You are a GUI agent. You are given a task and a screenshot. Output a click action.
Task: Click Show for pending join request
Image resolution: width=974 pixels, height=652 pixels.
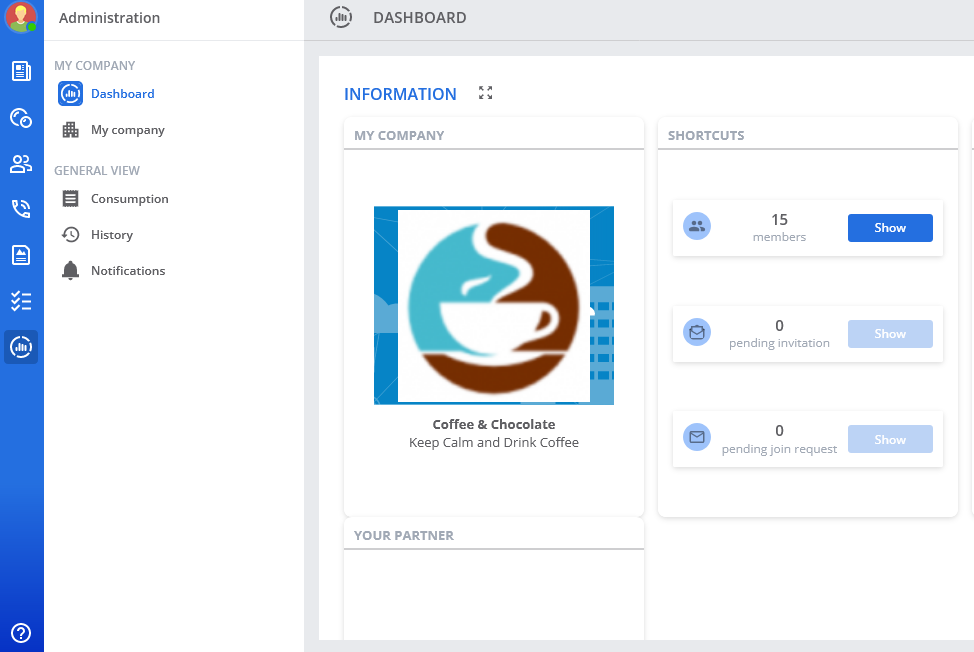click(889, 440)
